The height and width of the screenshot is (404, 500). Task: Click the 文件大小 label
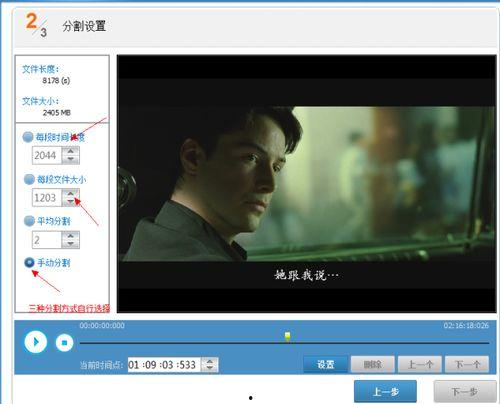pyautogui.click(x=40, y=101)
